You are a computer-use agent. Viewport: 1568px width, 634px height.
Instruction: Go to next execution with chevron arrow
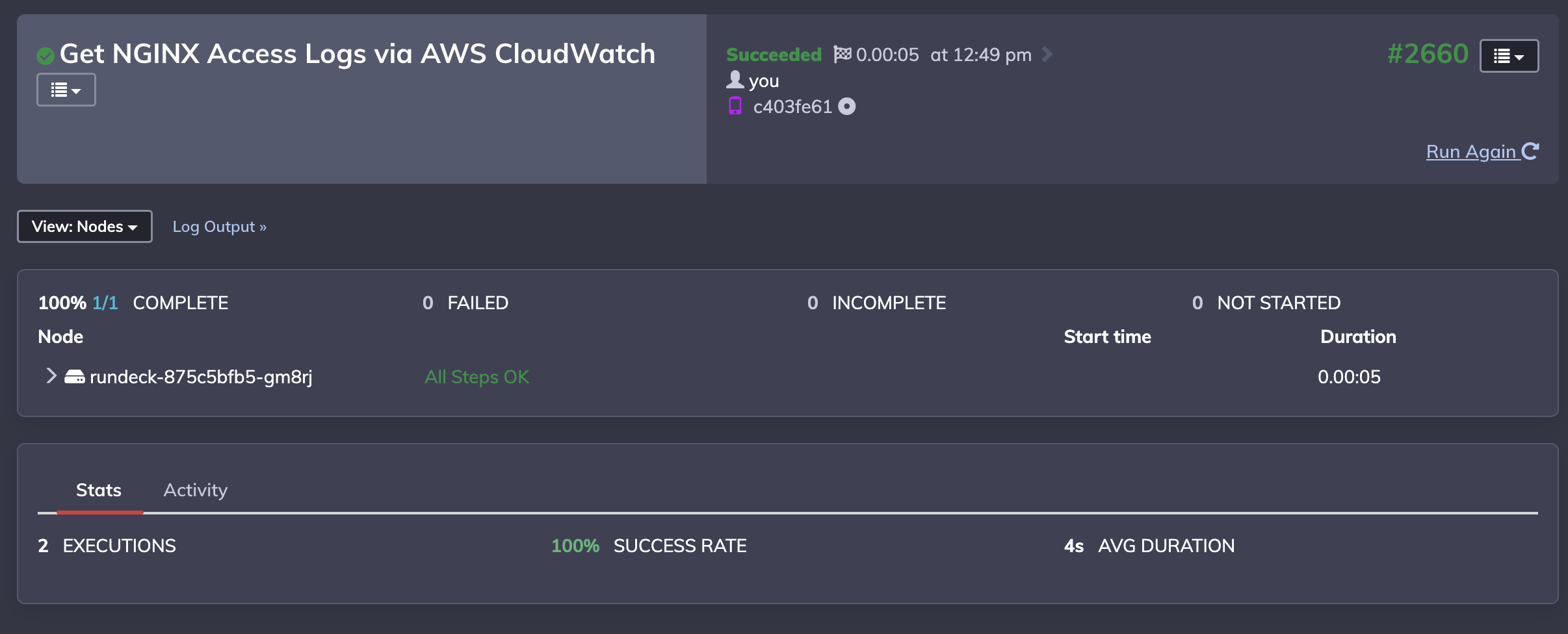click(x=1047, y=54)
